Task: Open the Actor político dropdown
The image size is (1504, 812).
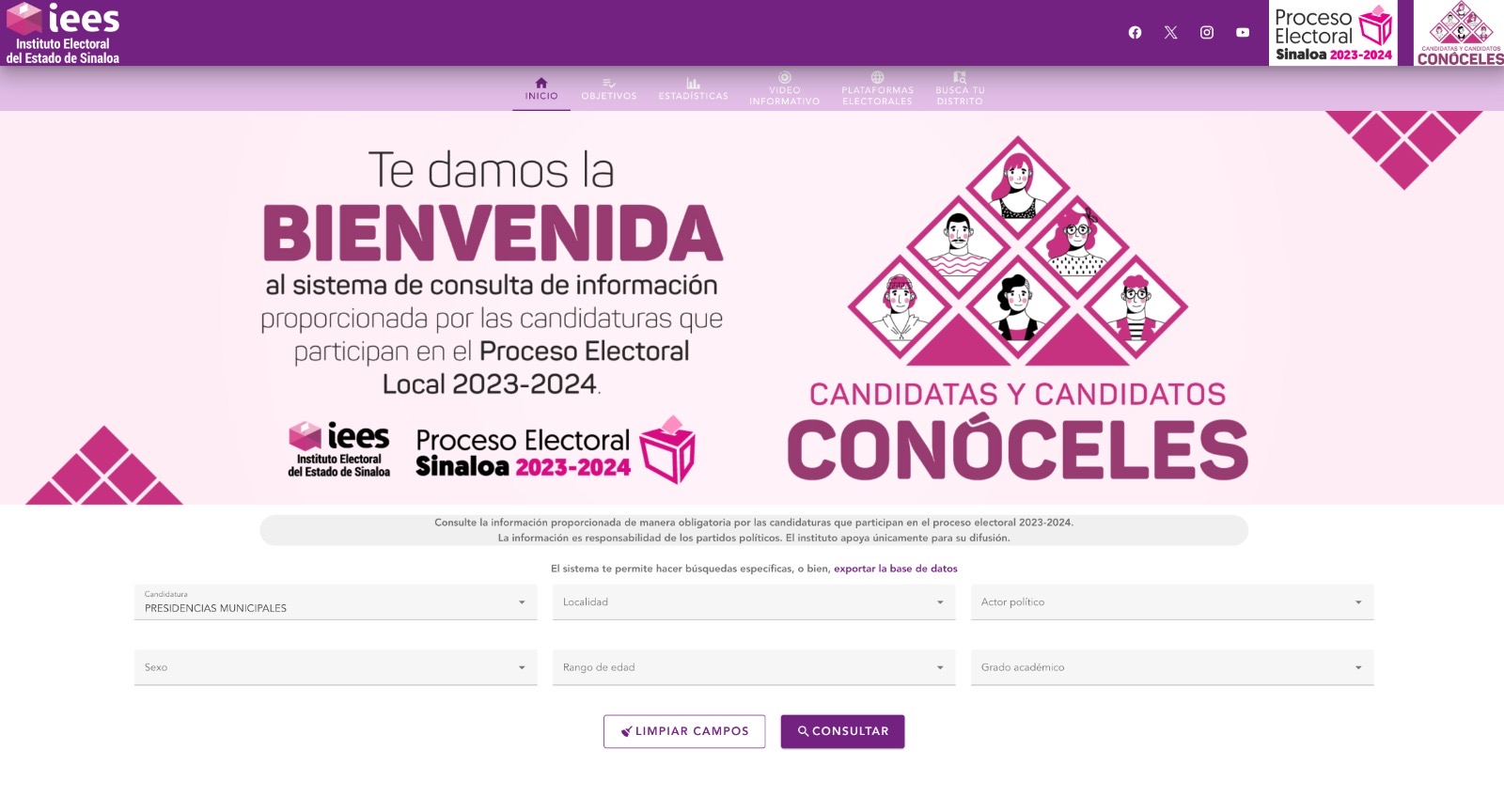Action: click(1172, 602)
